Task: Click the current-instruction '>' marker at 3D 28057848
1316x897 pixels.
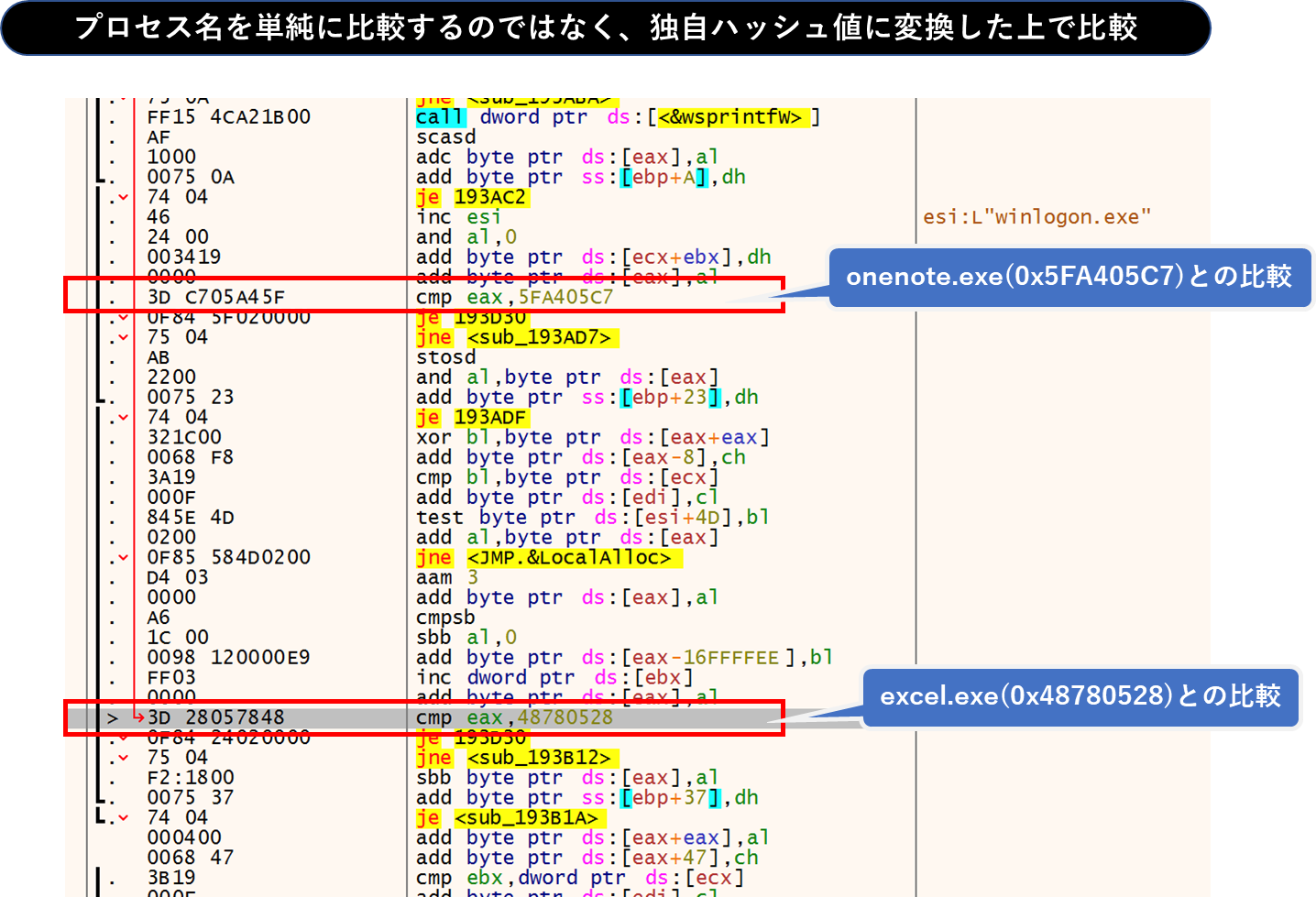Action: 113,718
